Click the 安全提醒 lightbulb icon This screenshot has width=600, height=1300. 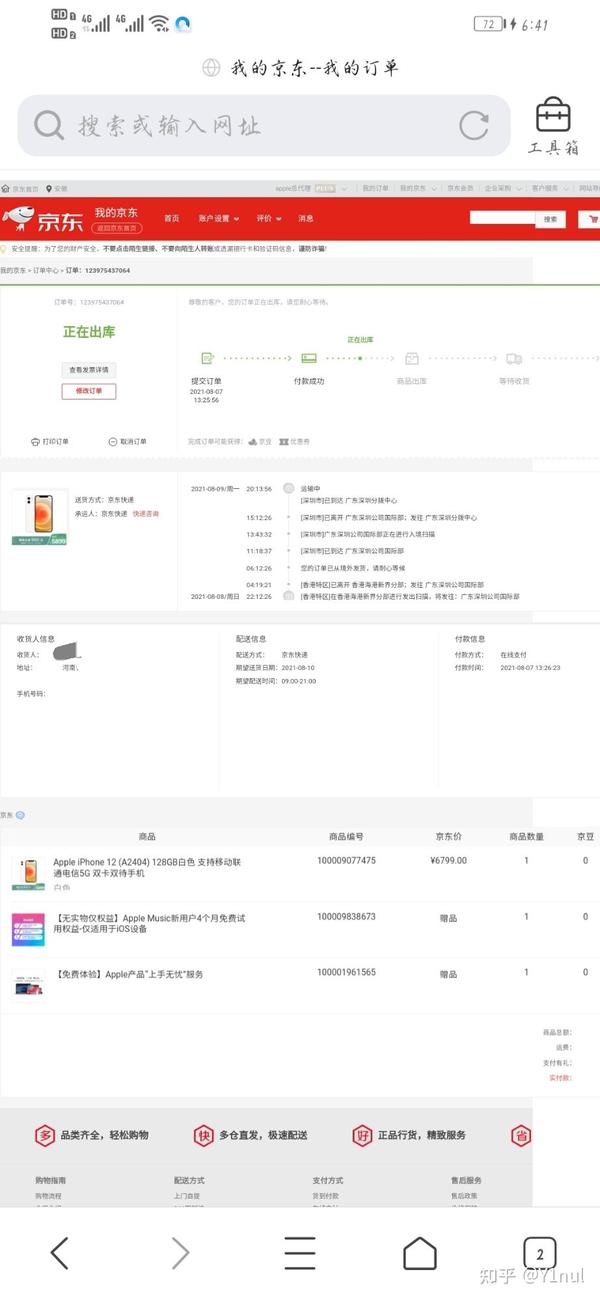pos(4,249)
